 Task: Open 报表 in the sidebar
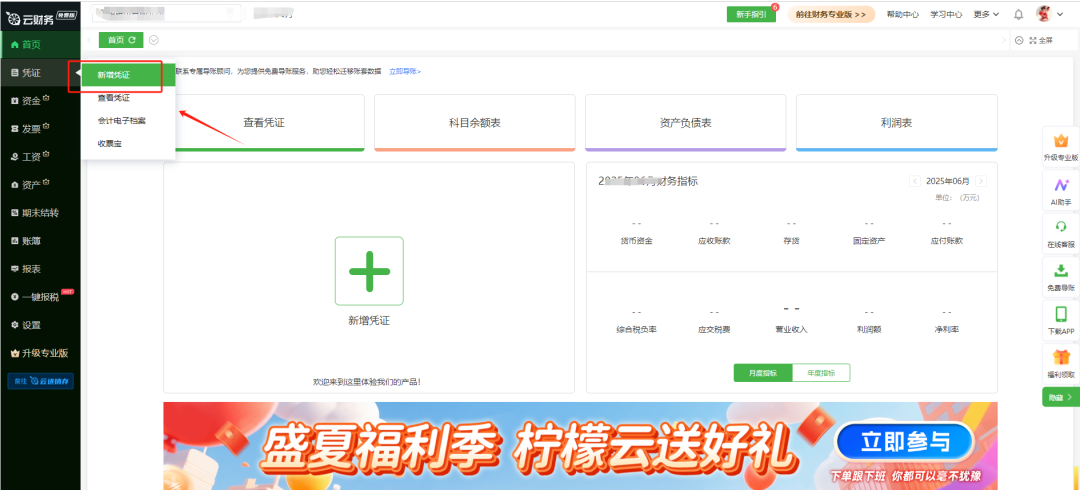(40, 269)
